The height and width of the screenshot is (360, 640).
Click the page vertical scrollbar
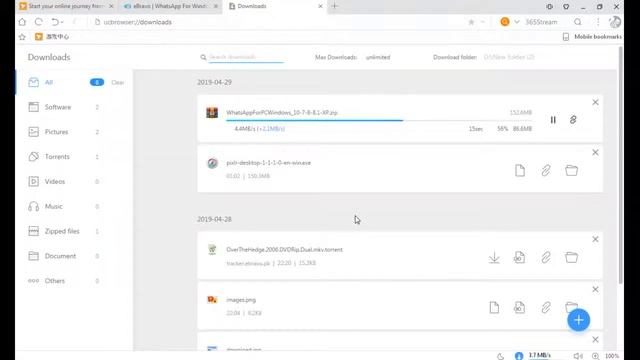point(621,165)
